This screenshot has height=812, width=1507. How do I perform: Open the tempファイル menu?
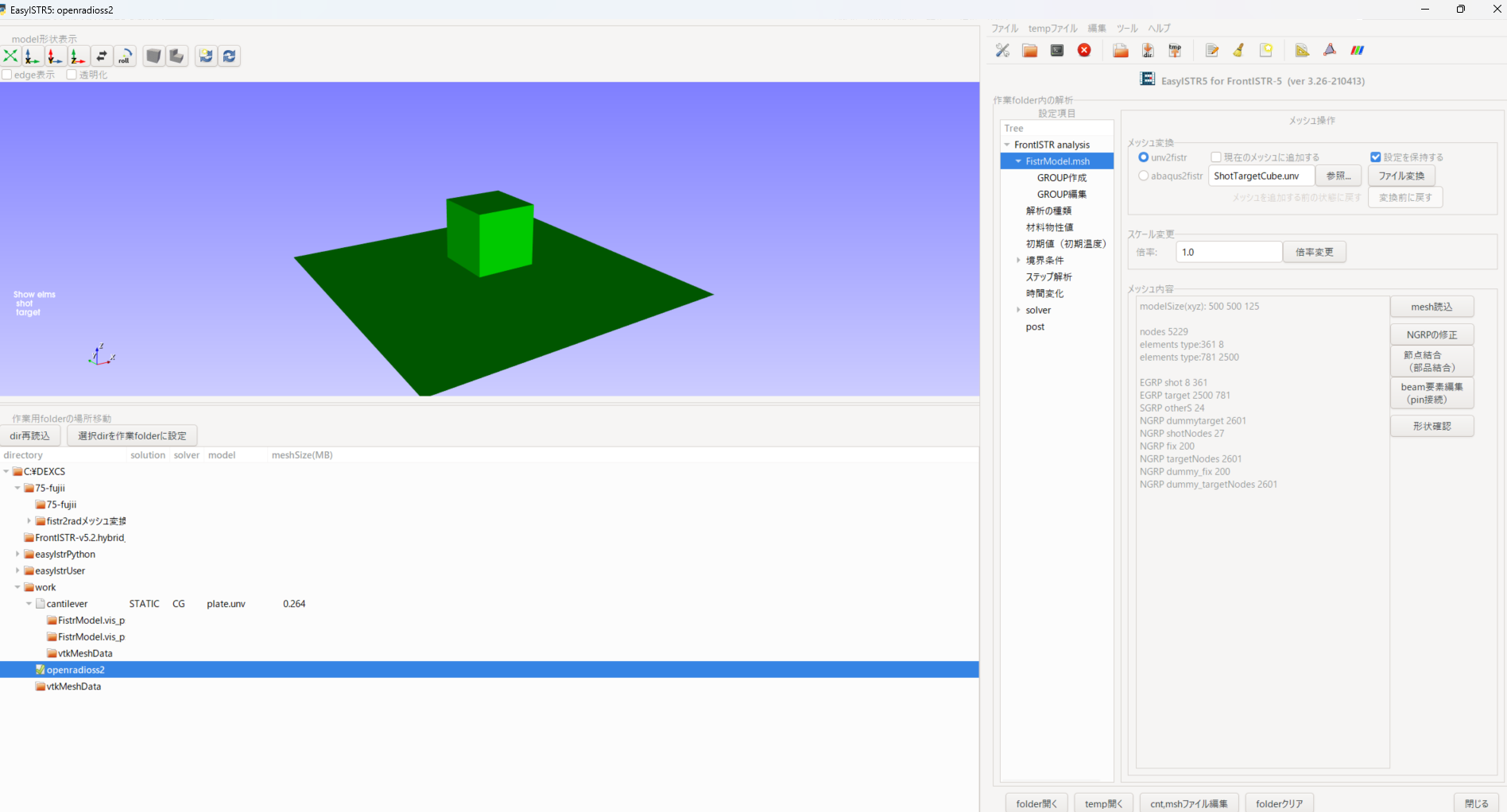point(1052,28)
